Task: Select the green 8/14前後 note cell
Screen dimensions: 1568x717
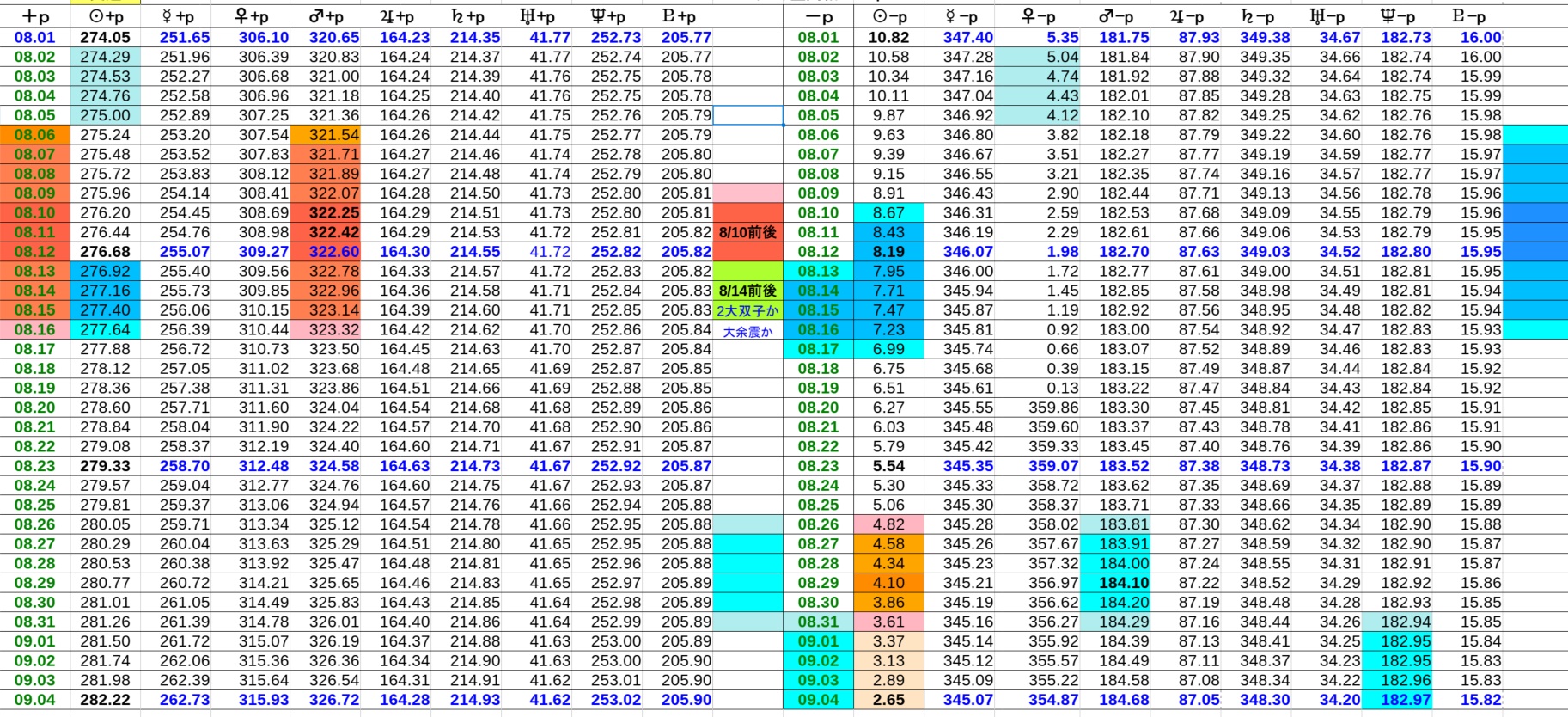Action: pyautogui.click(x=747, y=291)
